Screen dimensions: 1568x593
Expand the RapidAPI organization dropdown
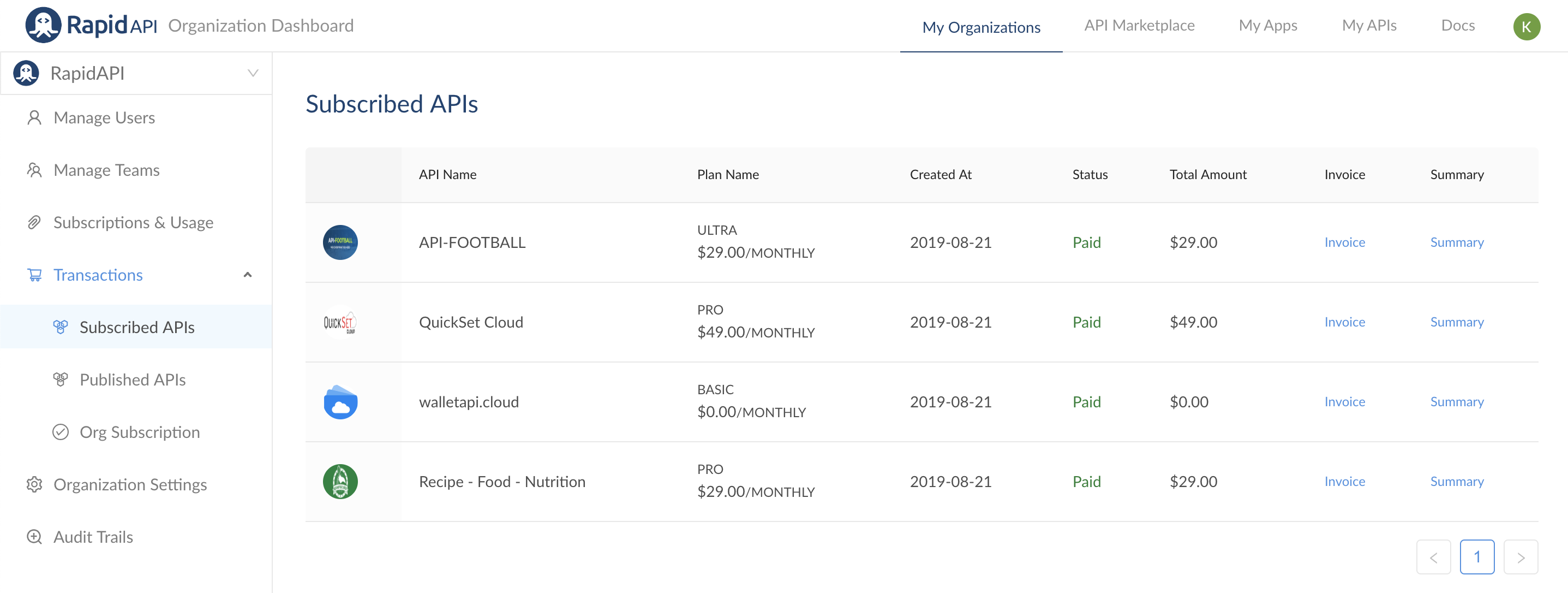click(x=253, y=73)
